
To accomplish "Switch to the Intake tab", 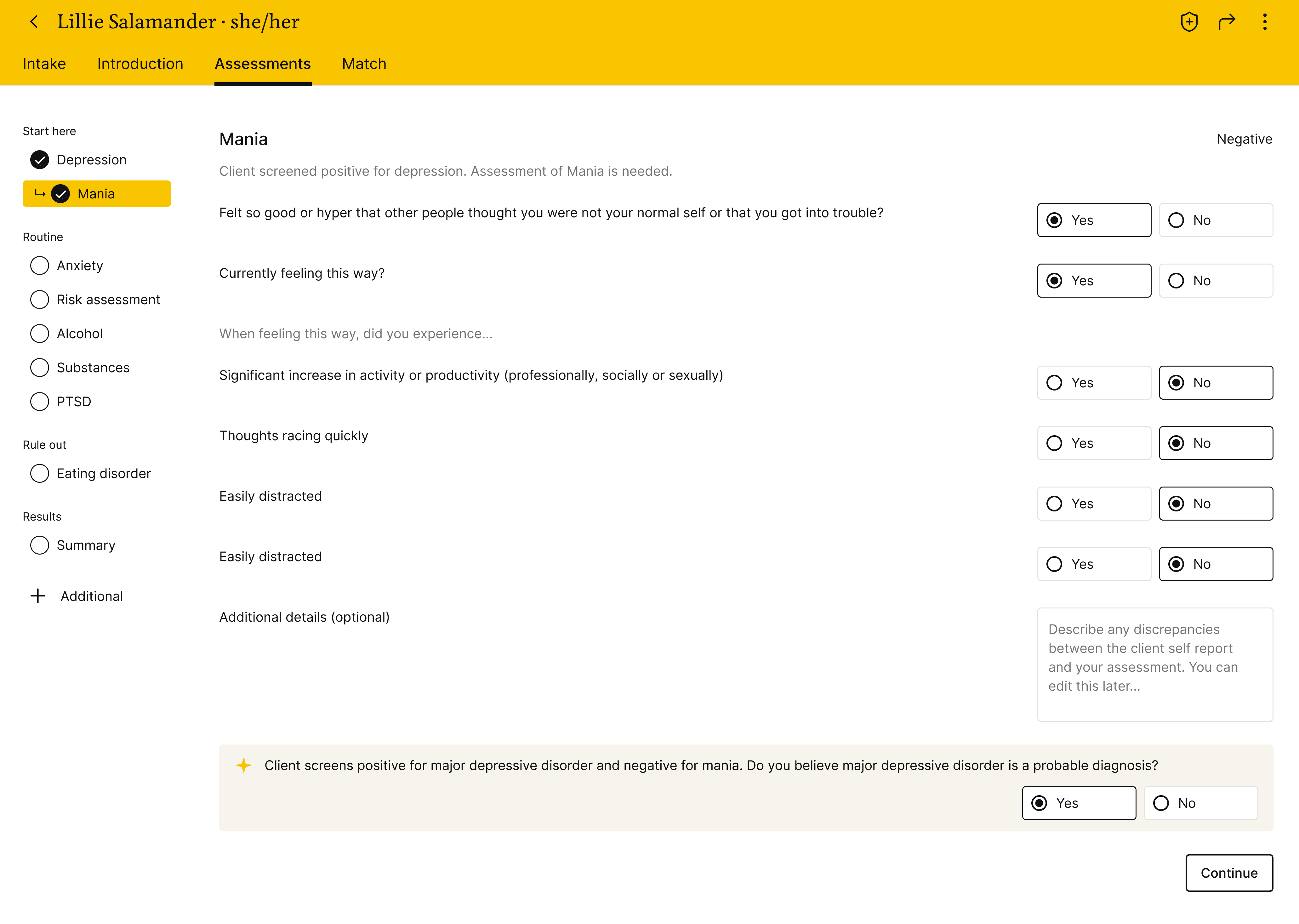I will pos(44,64).
